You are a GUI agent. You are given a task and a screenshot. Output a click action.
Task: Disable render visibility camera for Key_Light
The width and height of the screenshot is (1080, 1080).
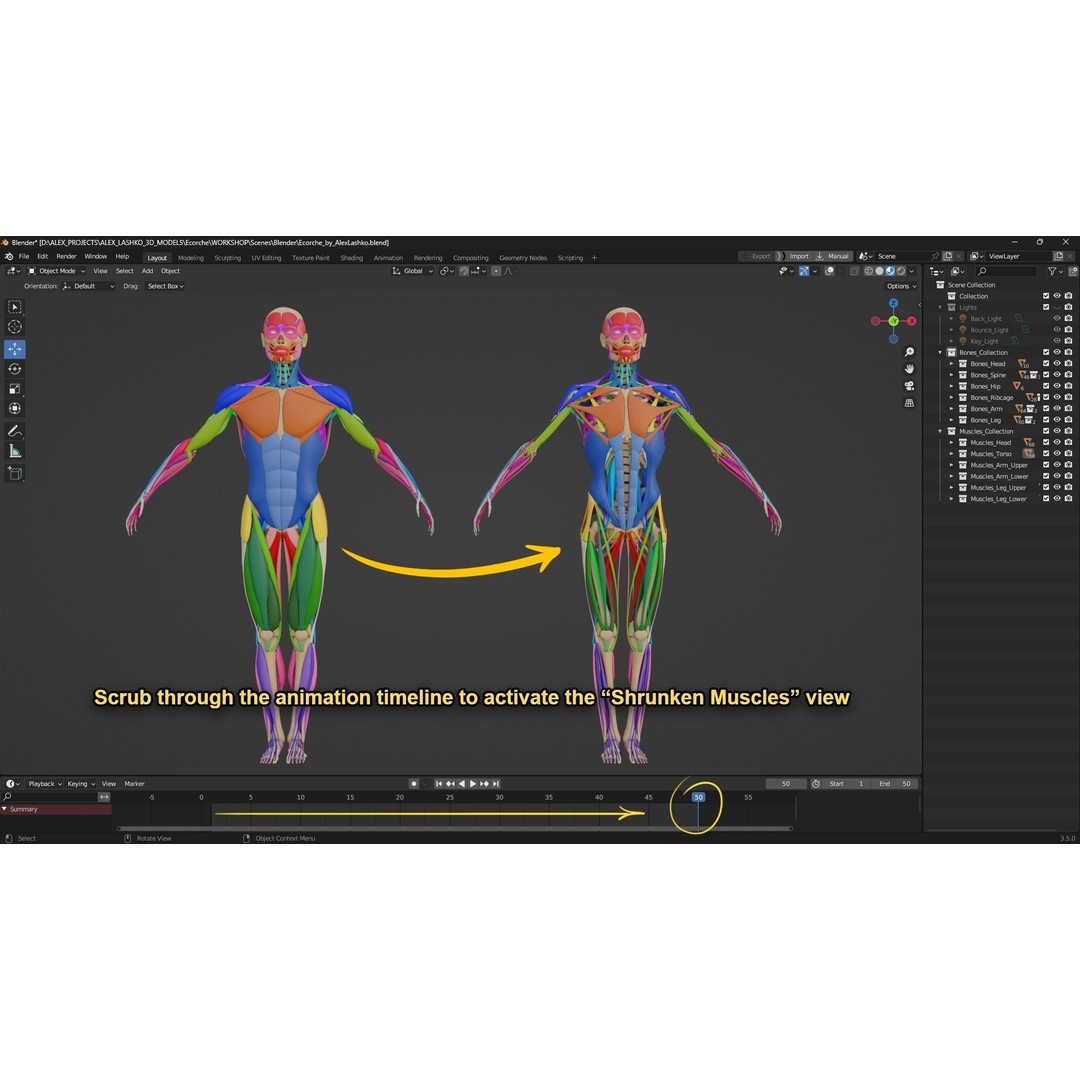1068,341
